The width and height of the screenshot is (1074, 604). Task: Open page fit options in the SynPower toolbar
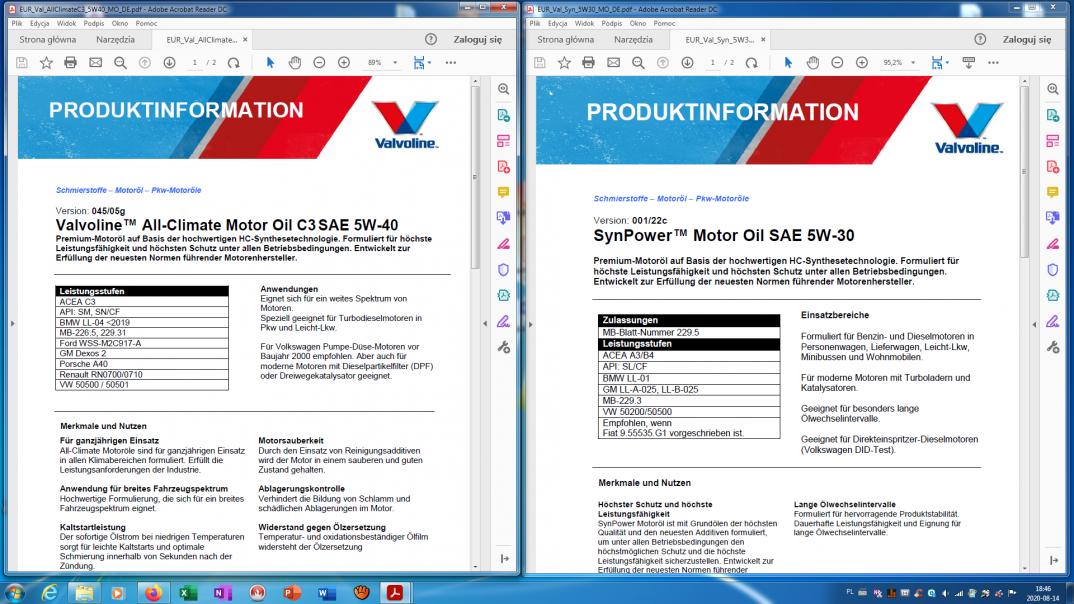(939, 63)
